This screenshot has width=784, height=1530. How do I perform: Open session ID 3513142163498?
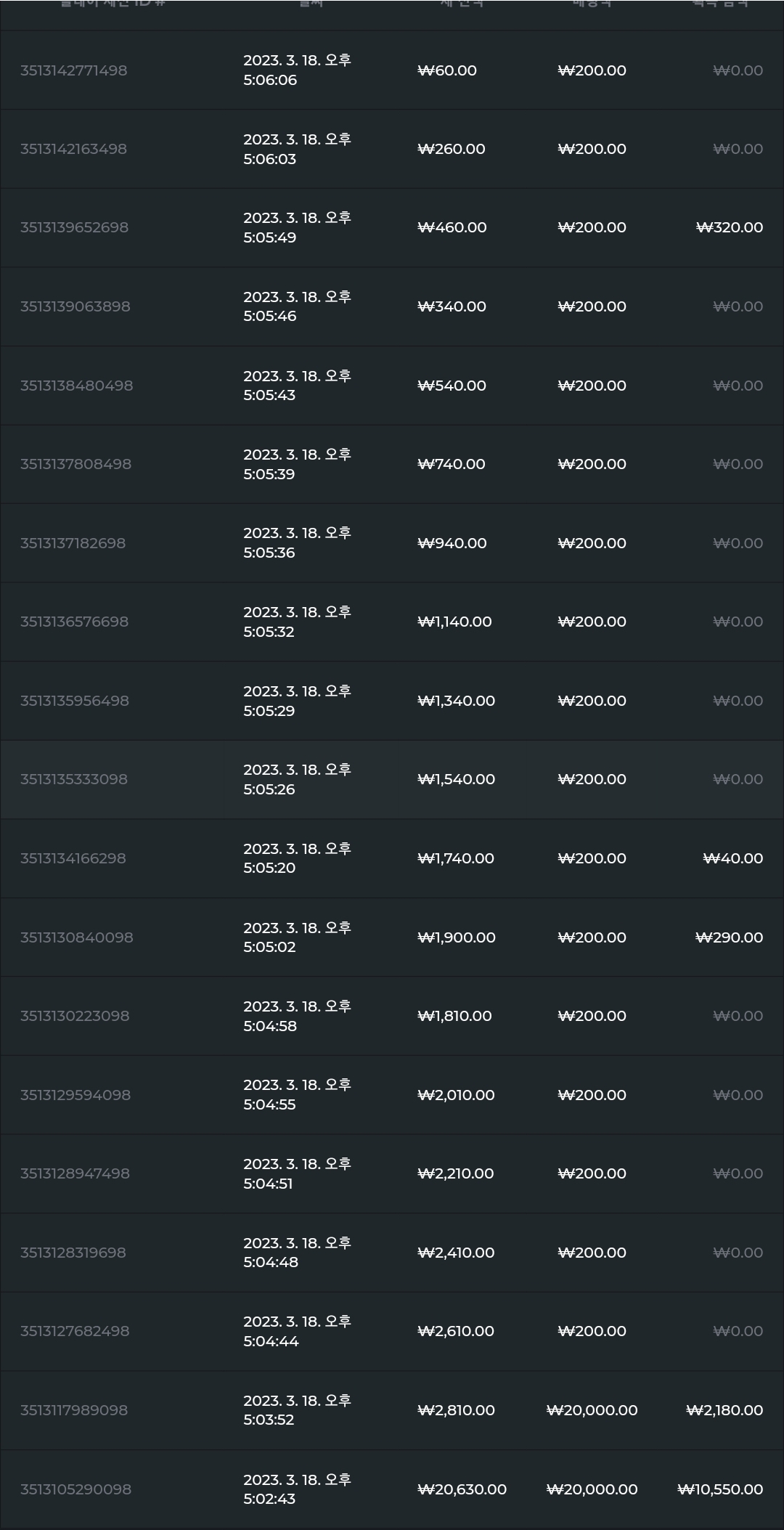[x=73, y=149]
